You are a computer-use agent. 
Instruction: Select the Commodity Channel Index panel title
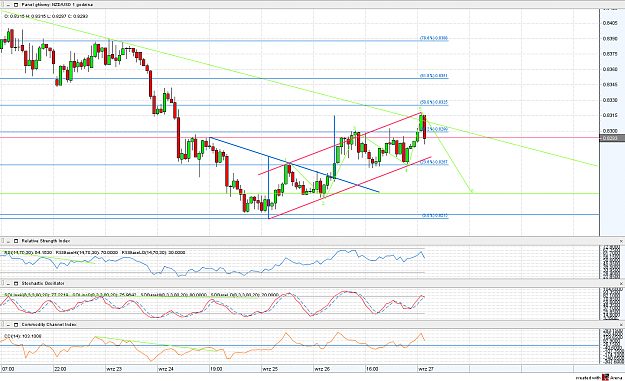click(x=49, y=324)
